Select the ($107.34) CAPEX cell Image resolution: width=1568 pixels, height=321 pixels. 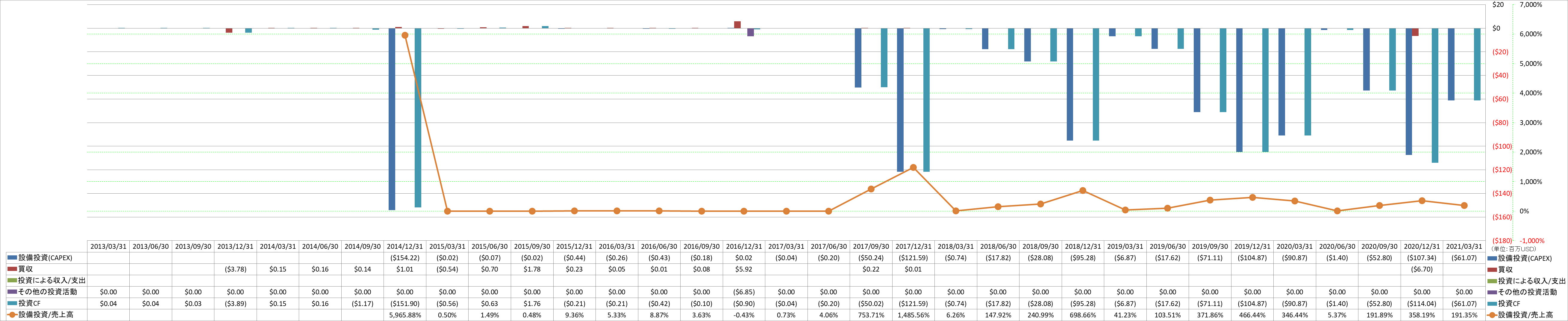[1422, 258]
